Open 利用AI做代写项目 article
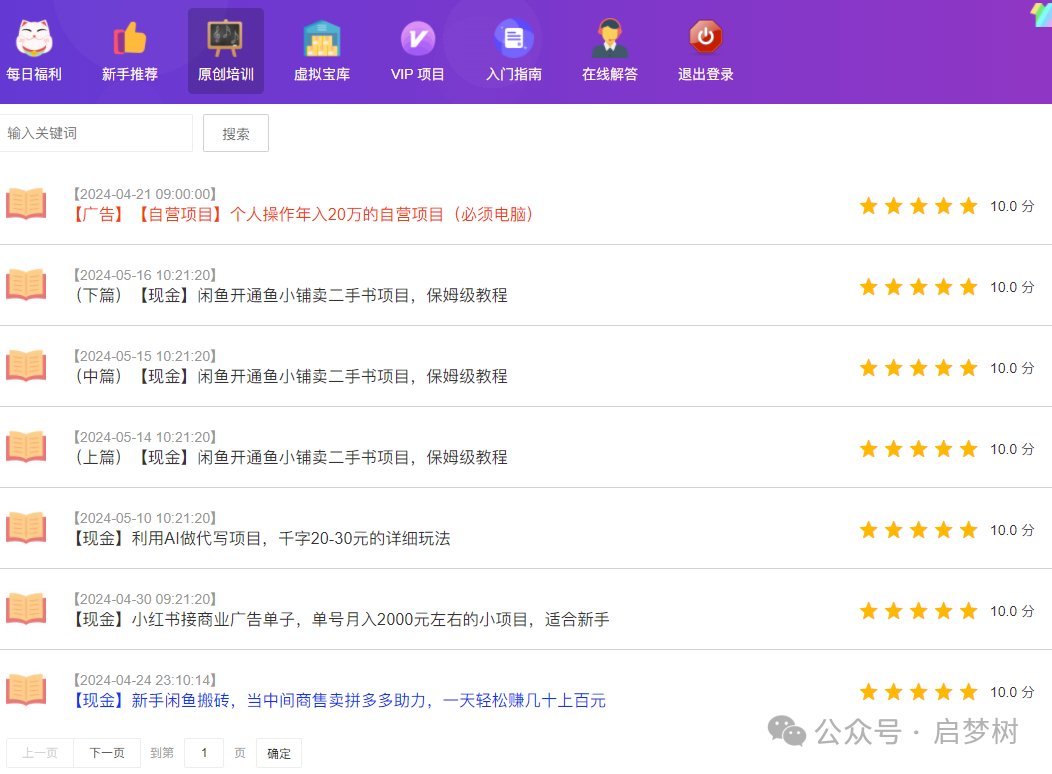The width and height of the screenshot is (1052, 774). tap(261, 539)
